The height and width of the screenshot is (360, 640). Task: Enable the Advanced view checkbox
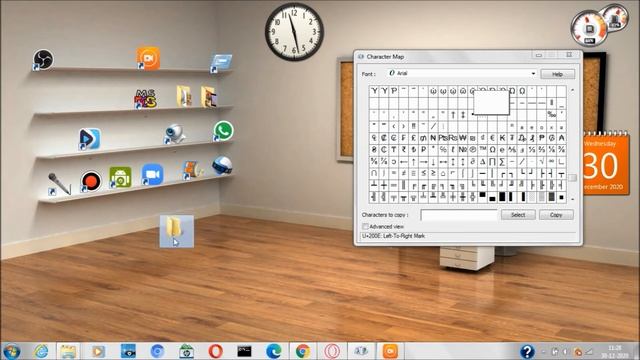pos(365,226)
